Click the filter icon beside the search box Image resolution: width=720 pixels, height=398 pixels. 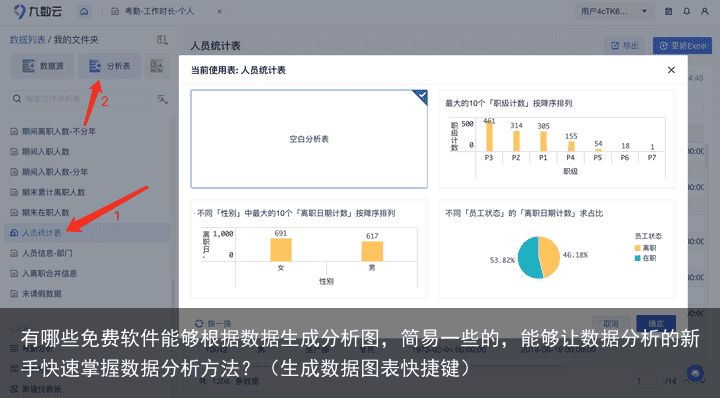point(162,99)
